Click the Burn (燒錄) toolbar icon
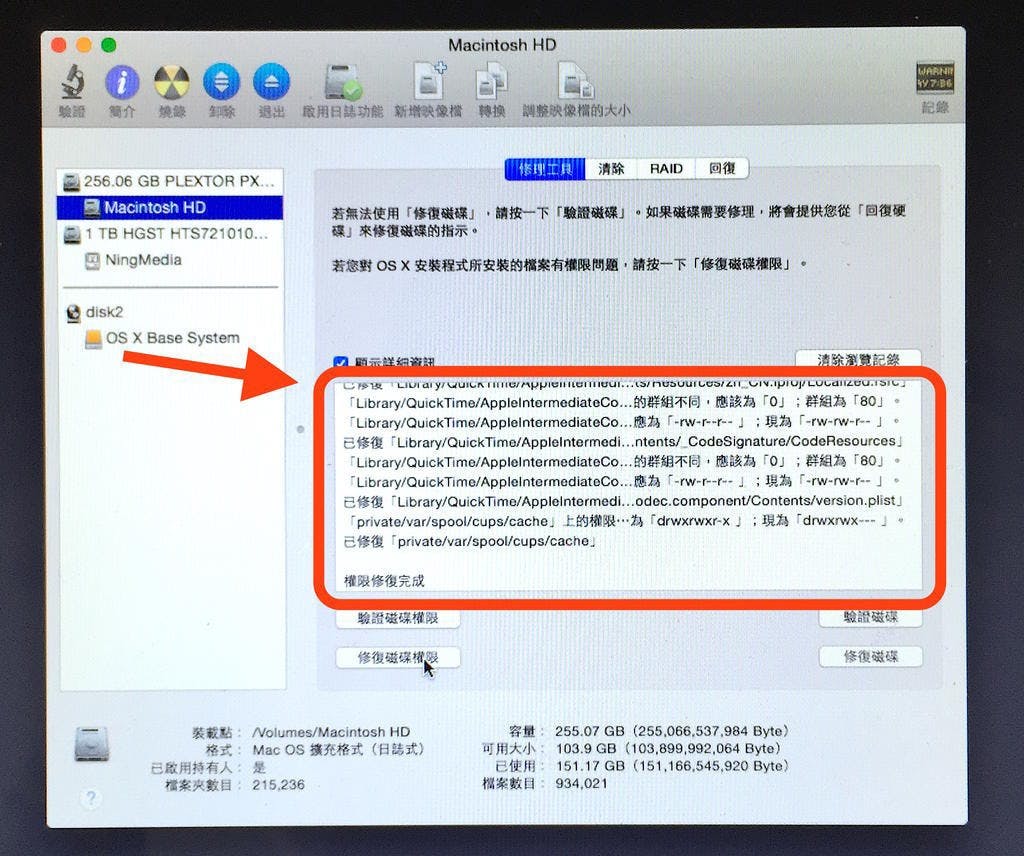Viewport: 1024px width, 856px height. click(x=172, y=83)
